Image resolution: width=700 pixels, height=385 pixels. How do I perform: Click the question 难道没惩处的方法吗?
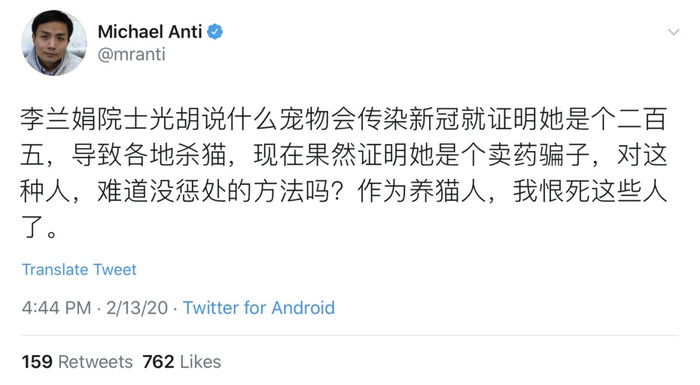[x=213, y=192]
